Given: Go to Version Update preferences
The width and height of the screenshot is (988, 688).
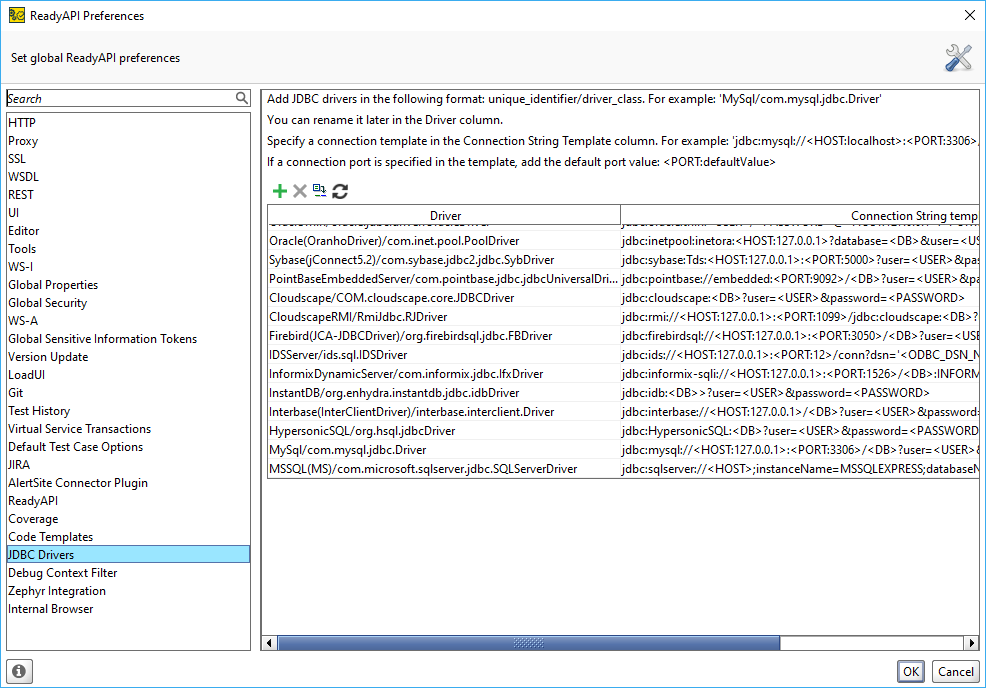Looking at the screenshot, I should [129, 357].
